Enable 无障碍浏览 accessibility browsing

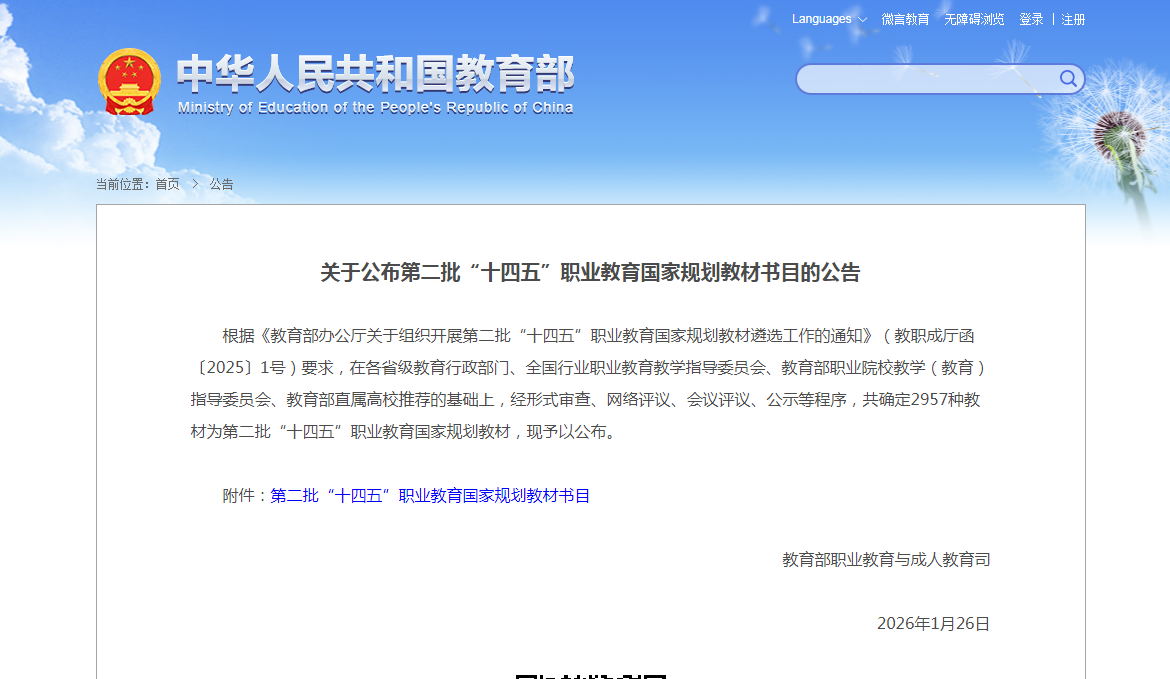tap(974, 19)
